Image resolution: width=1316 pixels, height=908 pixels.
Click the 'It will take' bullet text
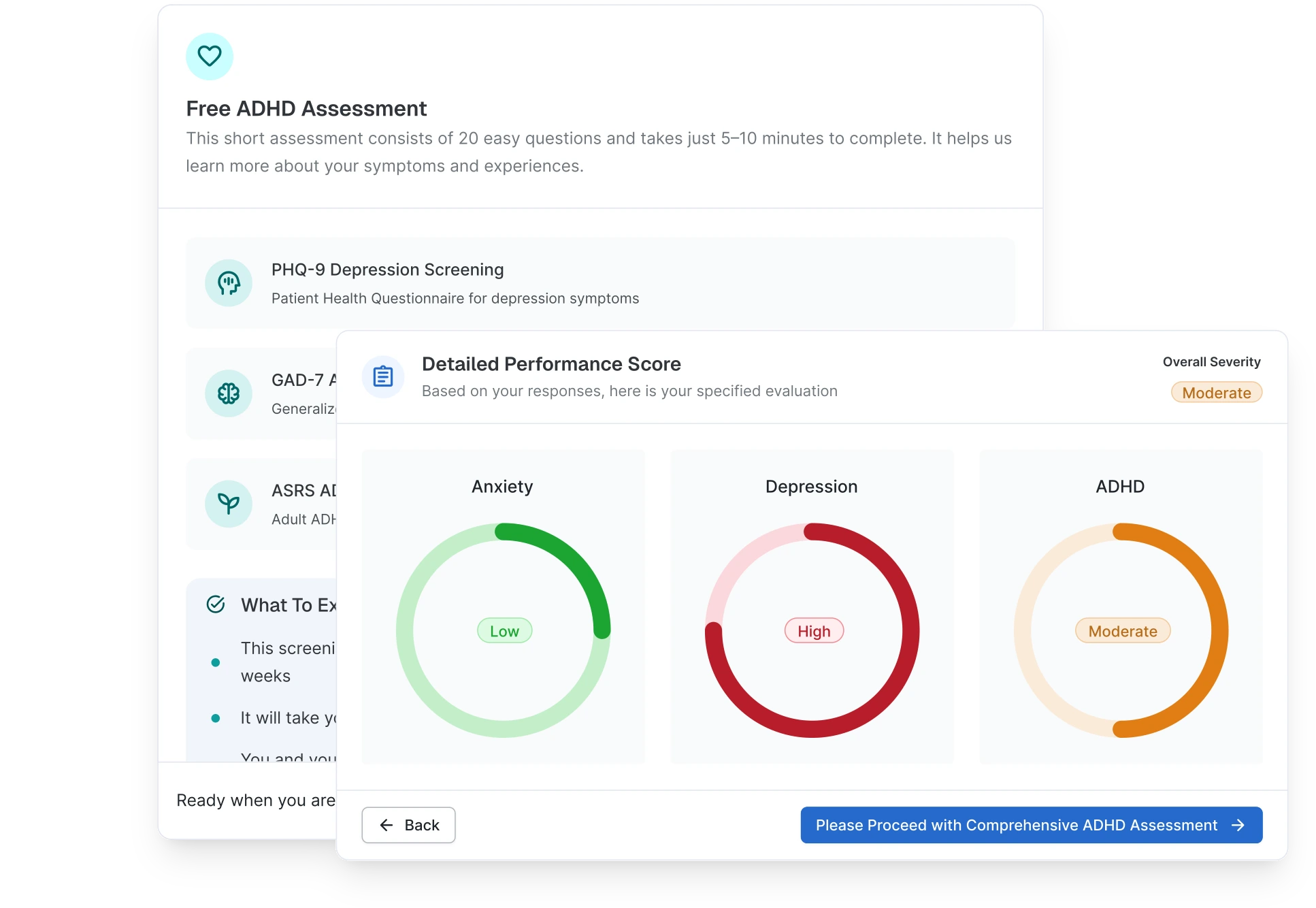pos(289,718)
